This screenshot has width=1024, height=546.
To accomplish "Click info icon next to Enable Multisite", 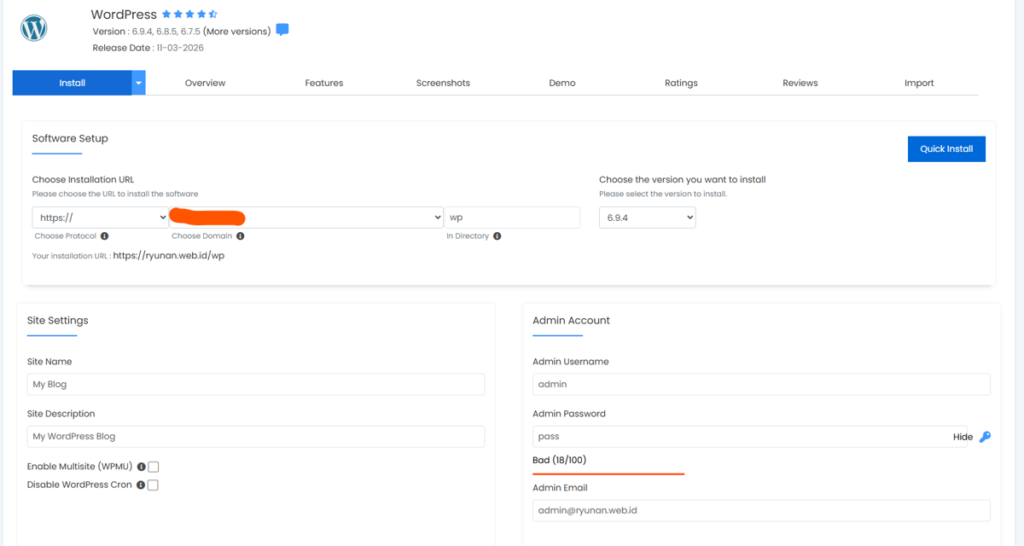I will coord(141,467).
